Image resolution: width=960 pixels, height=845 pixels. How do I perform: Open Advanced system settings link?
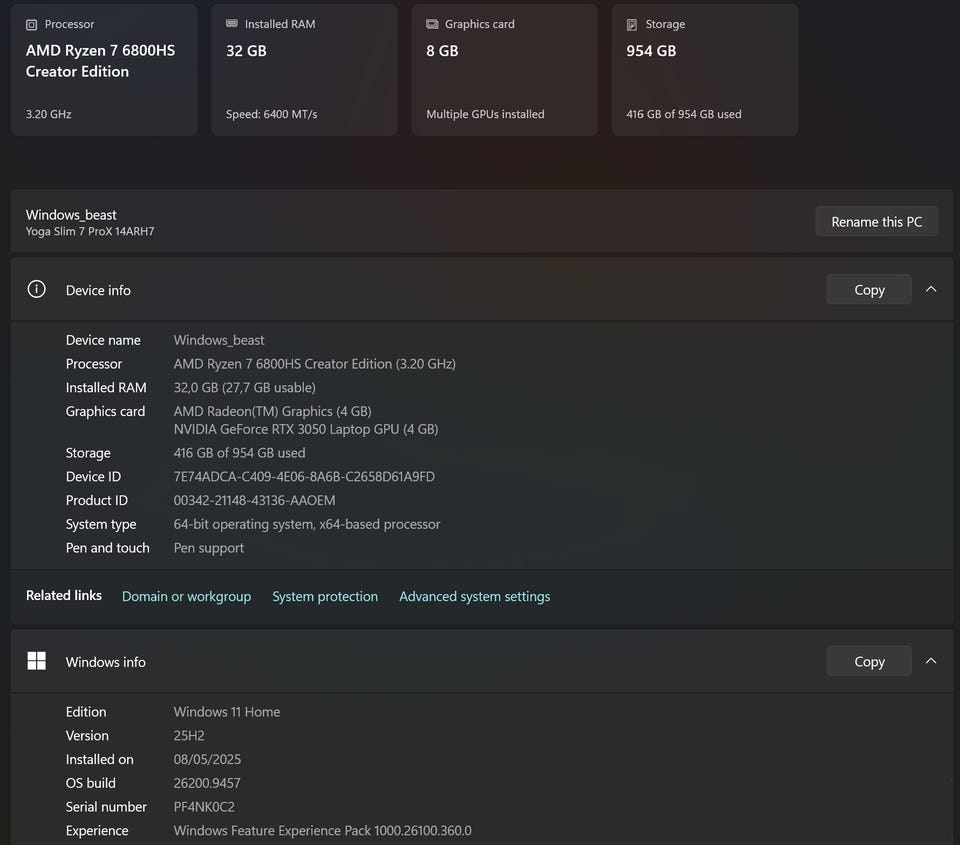[474, 596]
